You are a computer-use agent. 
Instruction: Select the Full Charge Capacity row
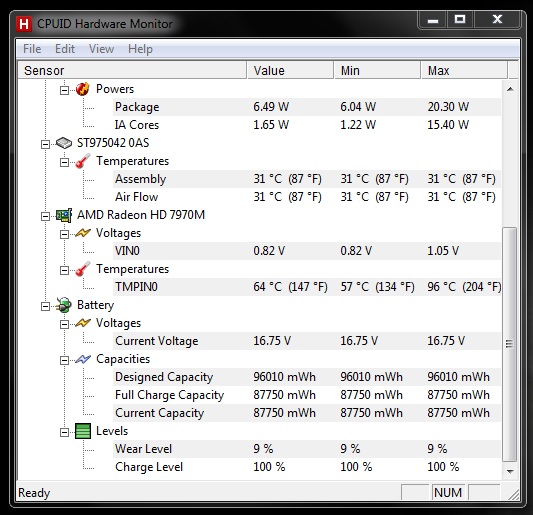point(307,395)
